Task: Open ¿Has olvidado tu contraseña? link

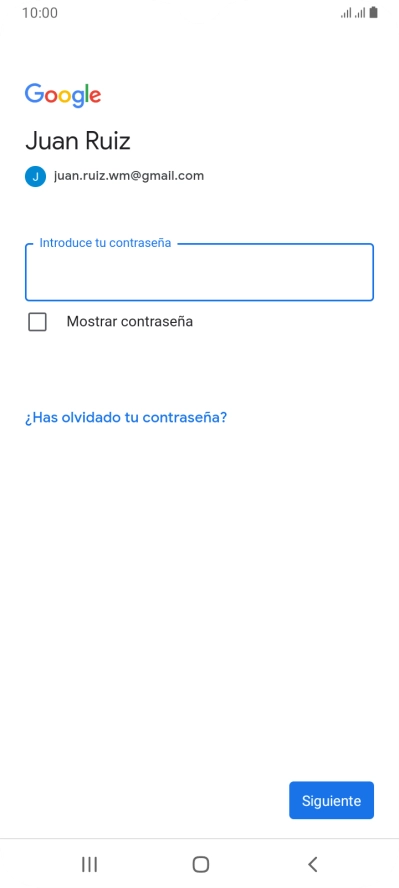Action: tap(126, 418)
